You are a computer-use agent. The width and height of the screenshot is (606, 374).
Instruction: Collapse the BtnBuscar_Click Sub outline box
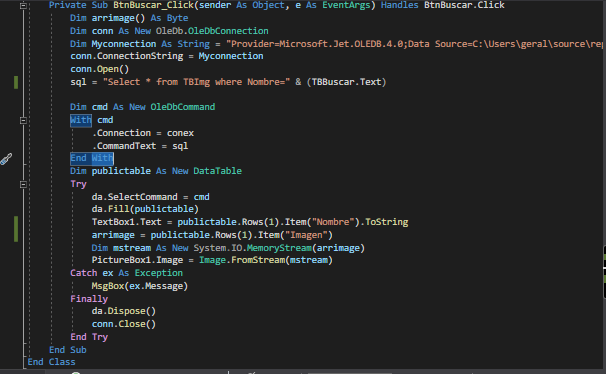tap(23, 5)
